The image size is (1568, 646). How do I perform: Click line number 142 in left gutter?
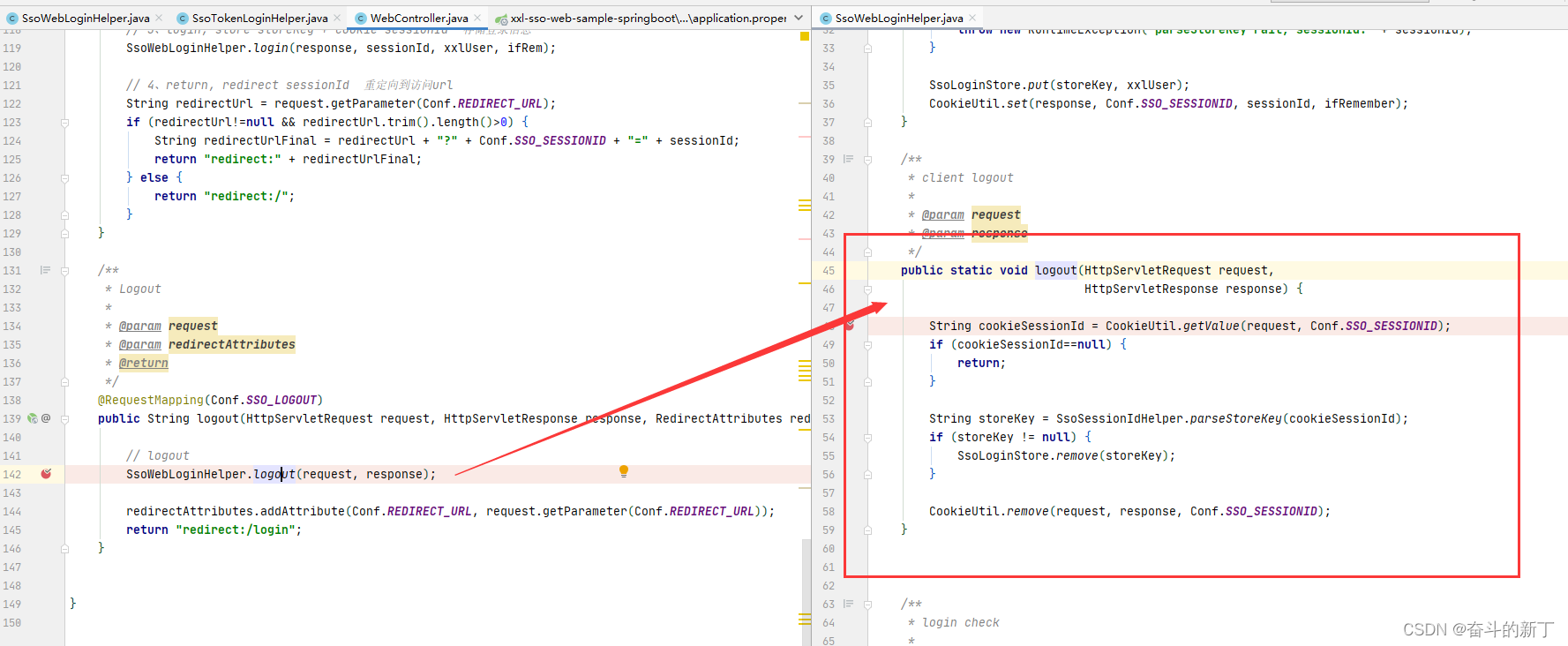tap(12, 474)
